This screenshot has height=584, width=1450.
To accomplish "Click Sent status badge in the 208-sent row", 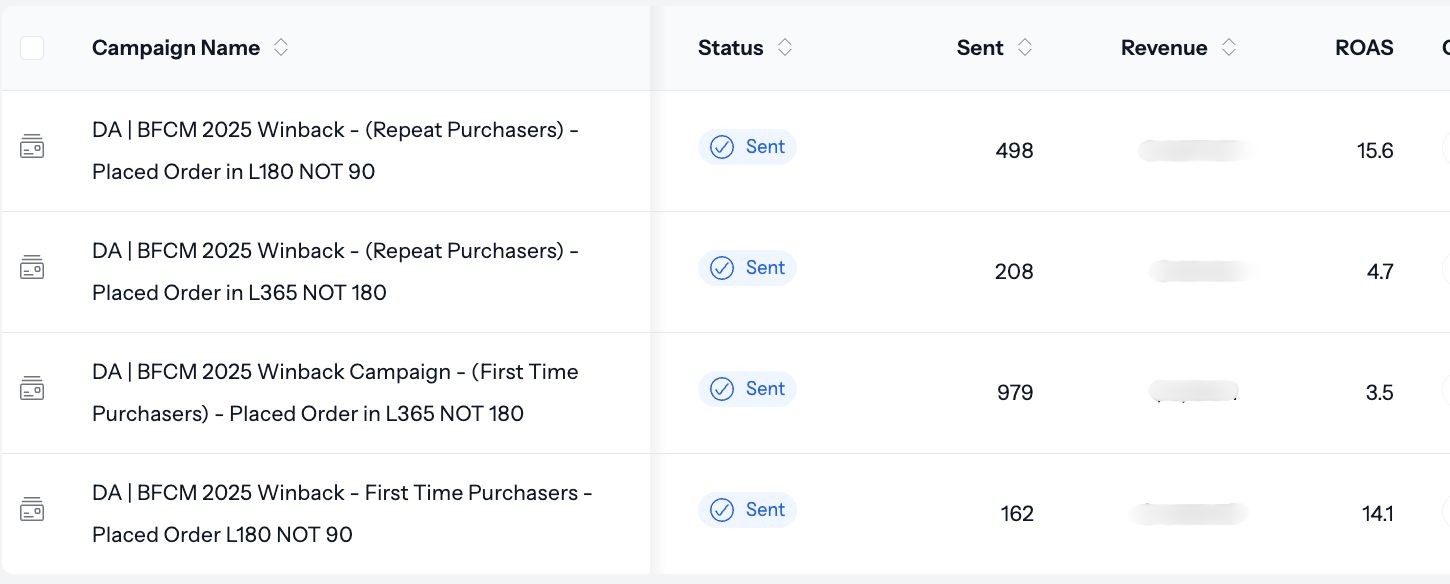I will pyautogui.click(x=747, y=268).
